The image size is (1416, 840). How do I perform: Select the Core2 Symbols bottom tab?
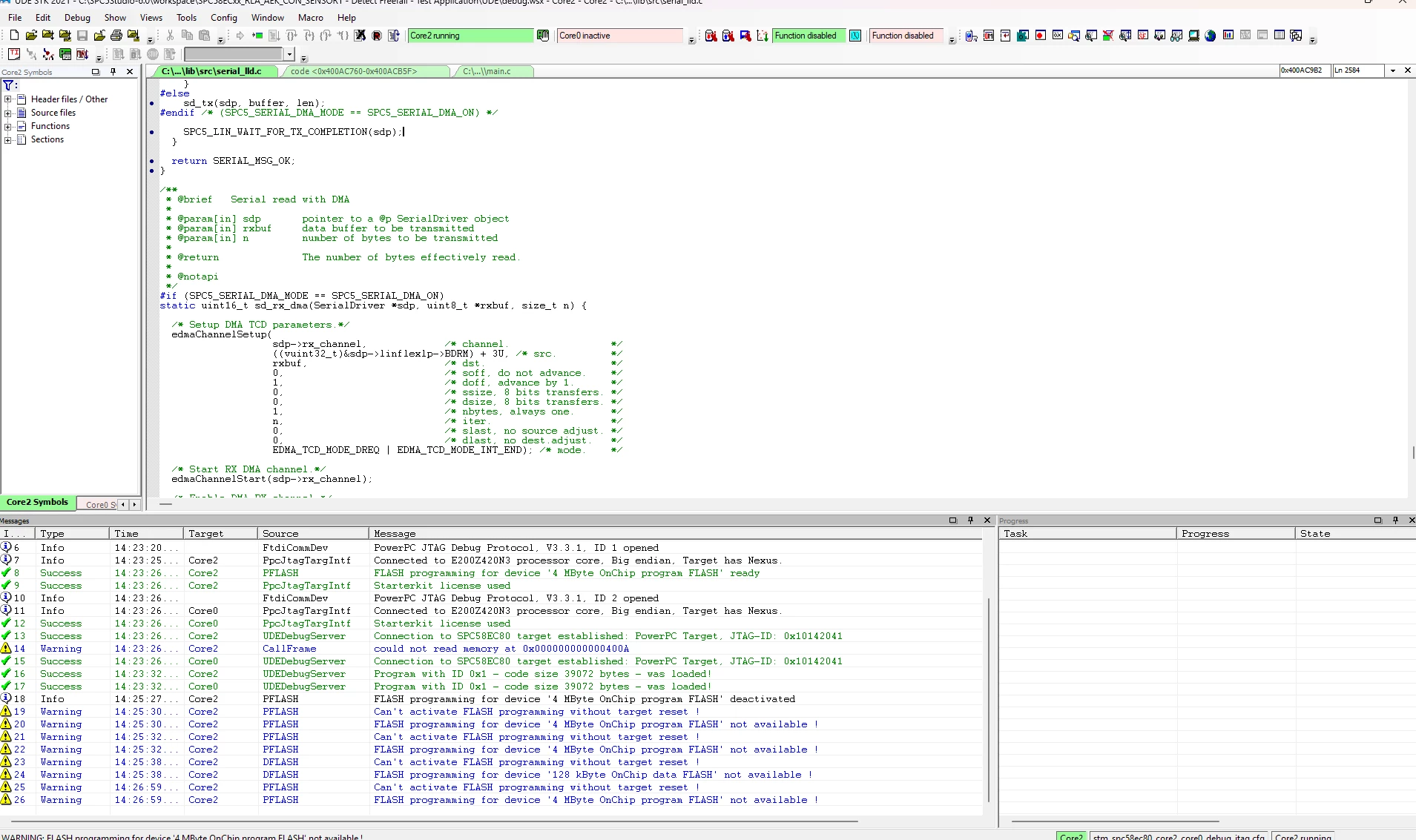click(x=37, y=503)
